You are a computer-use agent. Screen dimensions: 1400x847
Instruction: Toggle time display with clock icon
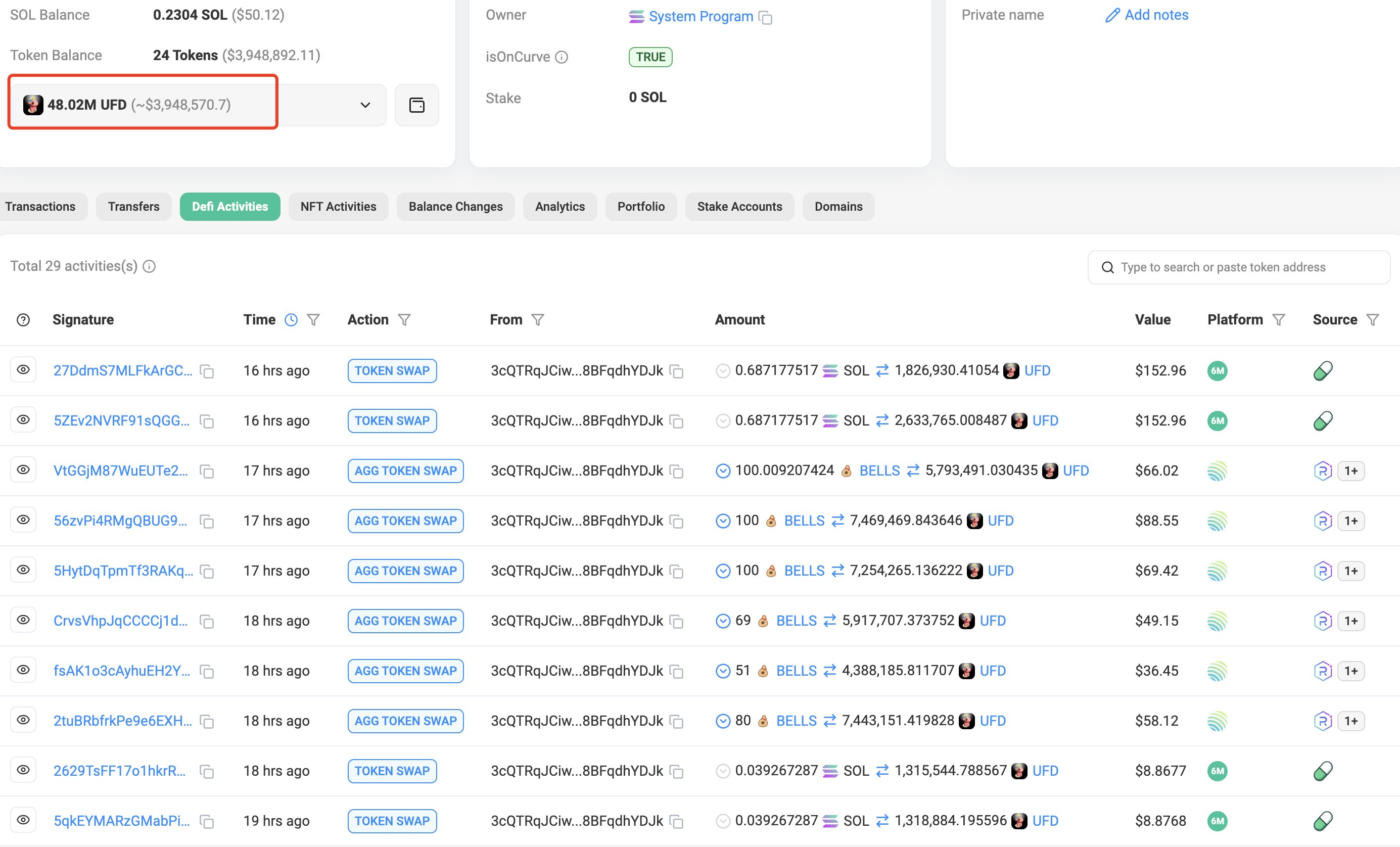(291, 320)
